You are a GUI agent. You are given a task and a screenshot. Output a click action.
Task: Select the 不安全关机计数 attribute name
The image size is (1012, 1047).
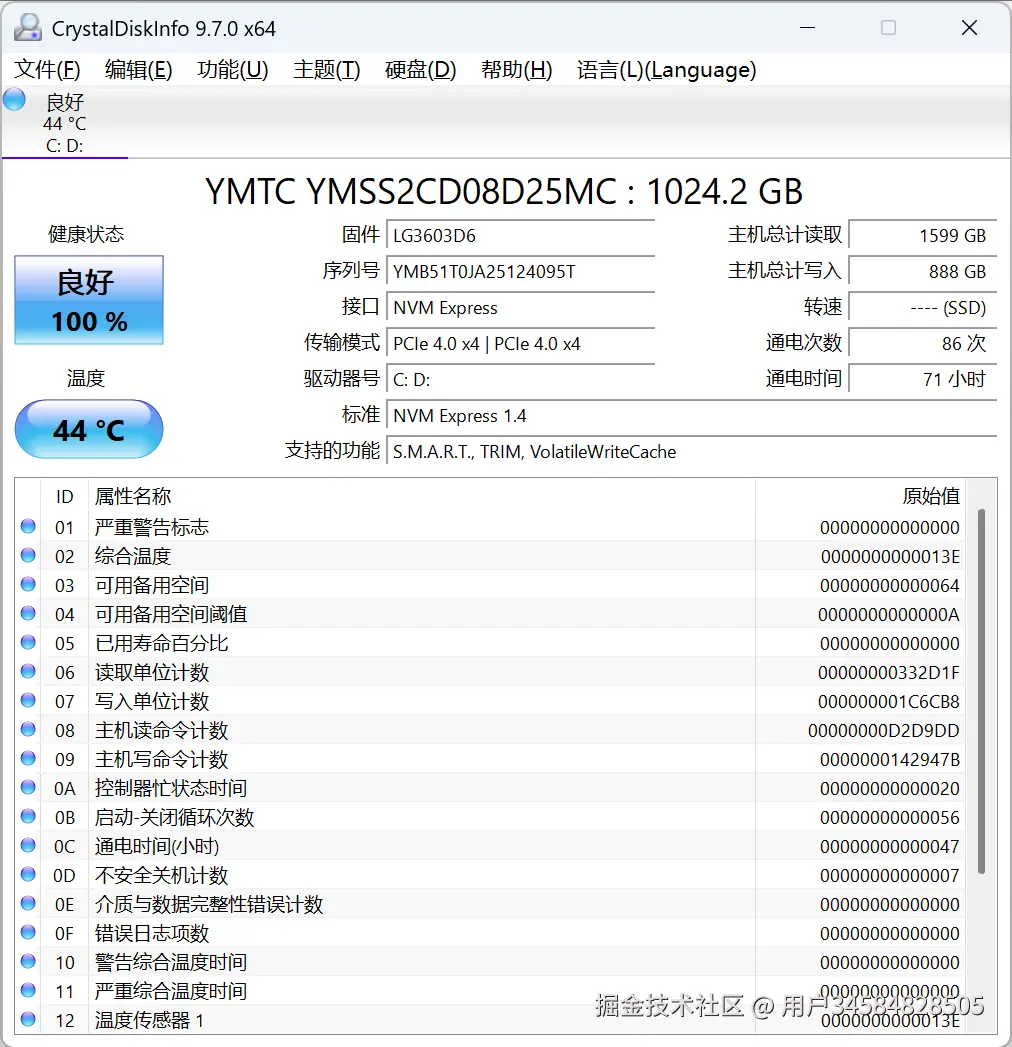click(162, 875)
